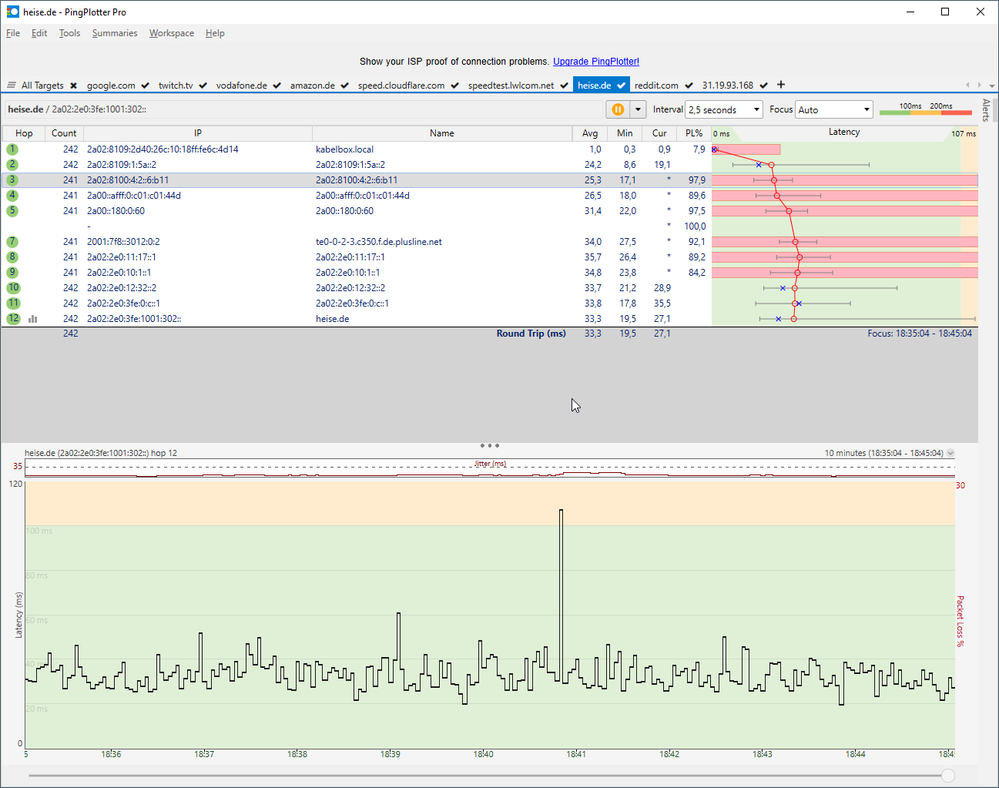Click the hop 12 timeline graph icon
The height and width of the screenshot is (788, 999).
[33, 319]
